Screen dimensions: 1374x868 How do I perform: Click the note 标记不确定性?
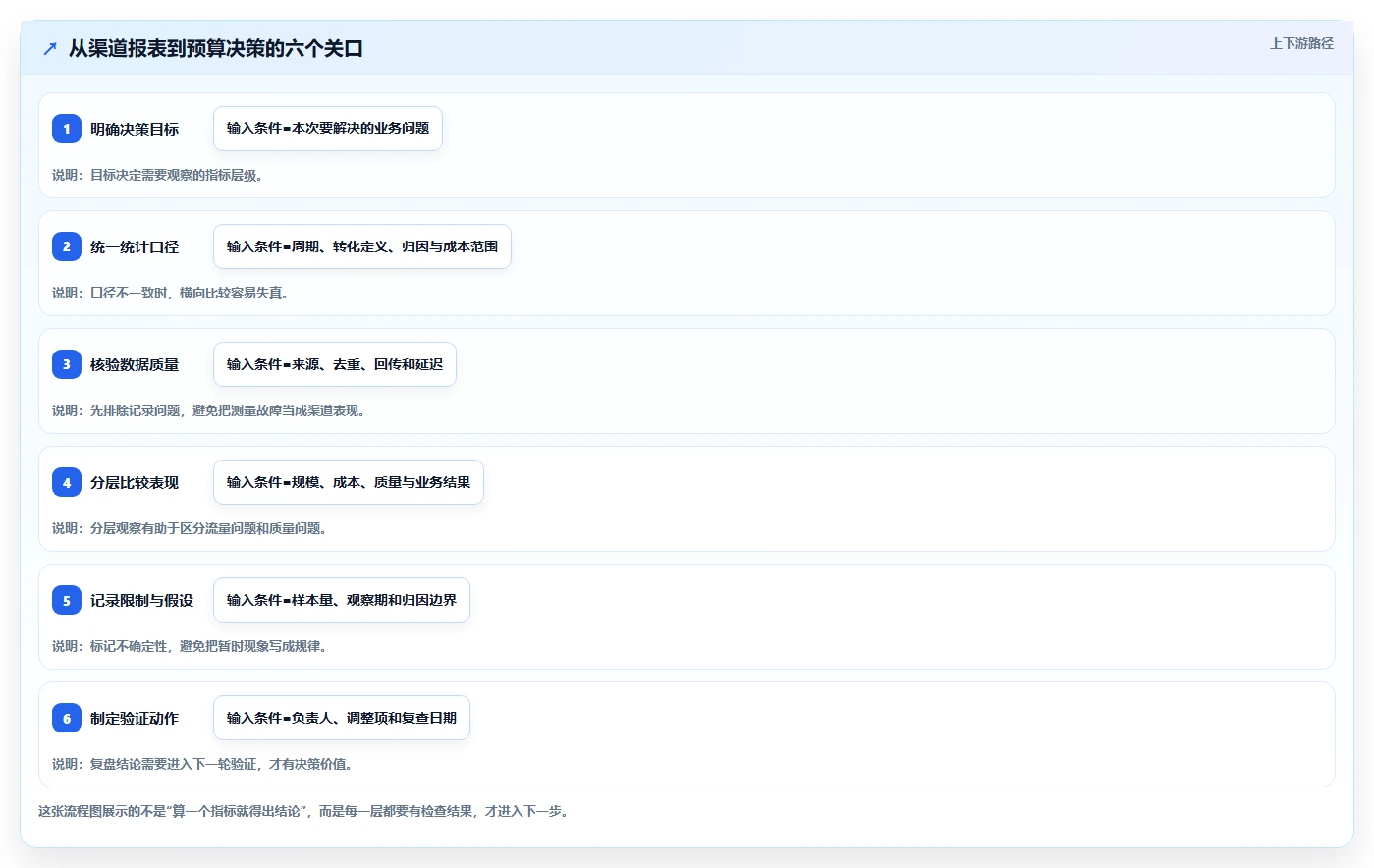coord(190,646)
